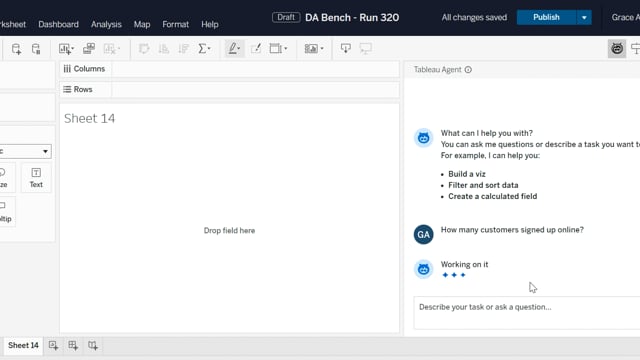Click the GA user avatar
Image resolution: width=640 pixels, height=360 pixels.
coord(423,234)
